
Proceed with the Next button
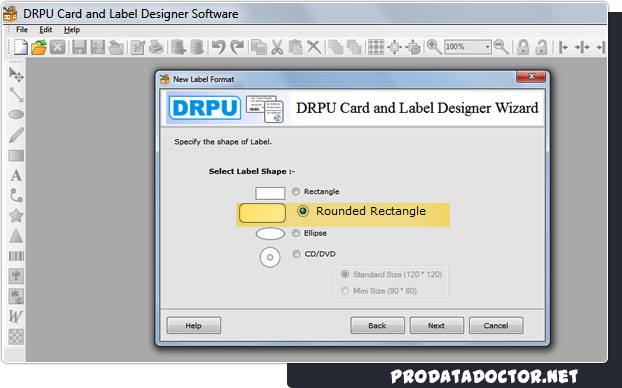tap(436, 325)
